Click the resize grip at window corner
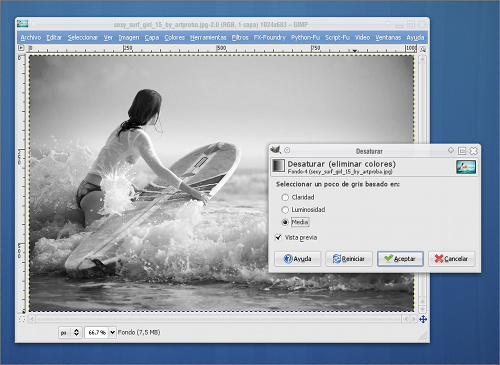The image size is (500, 365). [423, 336]
